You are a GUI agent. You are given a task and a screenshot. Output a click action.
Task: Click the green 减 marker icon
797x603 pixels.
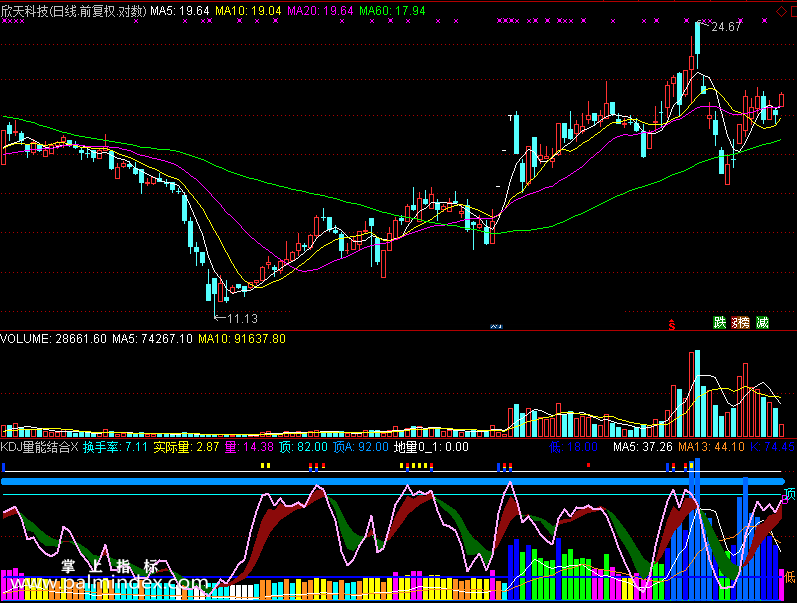[762, 322]
